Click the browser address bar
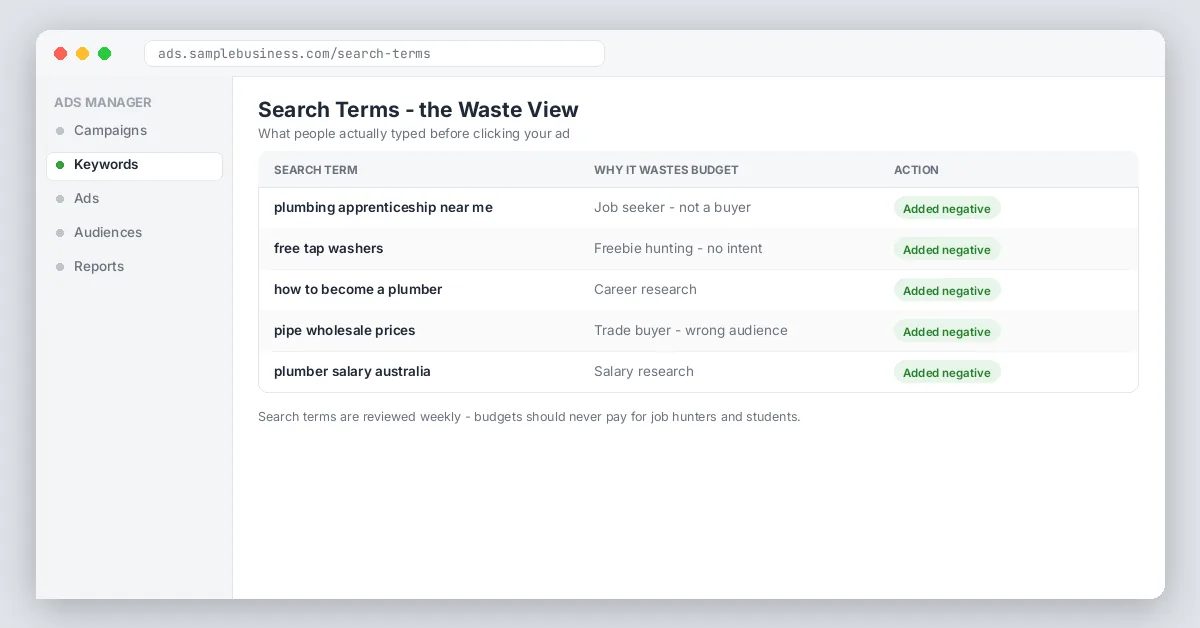 (374, 53)
